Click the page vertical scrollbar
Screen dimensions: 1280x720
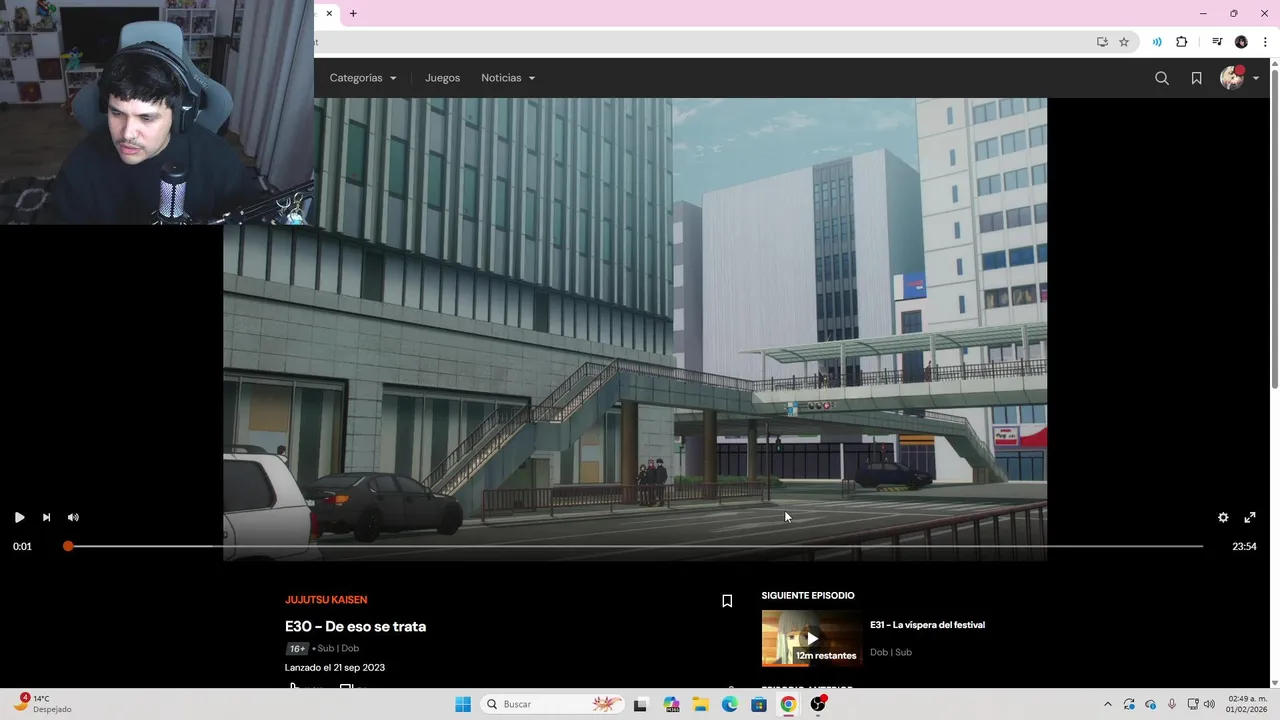click(1274, 230)
